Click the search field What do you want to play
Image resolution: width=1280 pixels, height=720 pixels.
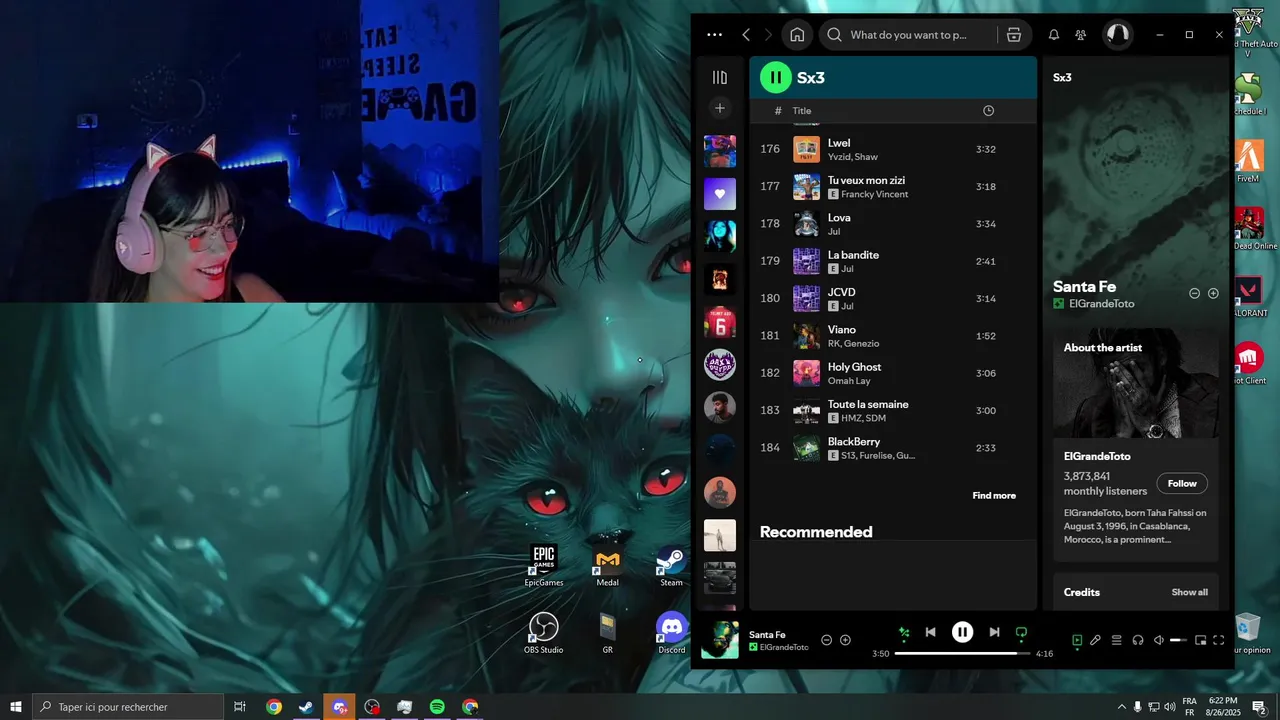coord(908,34)
